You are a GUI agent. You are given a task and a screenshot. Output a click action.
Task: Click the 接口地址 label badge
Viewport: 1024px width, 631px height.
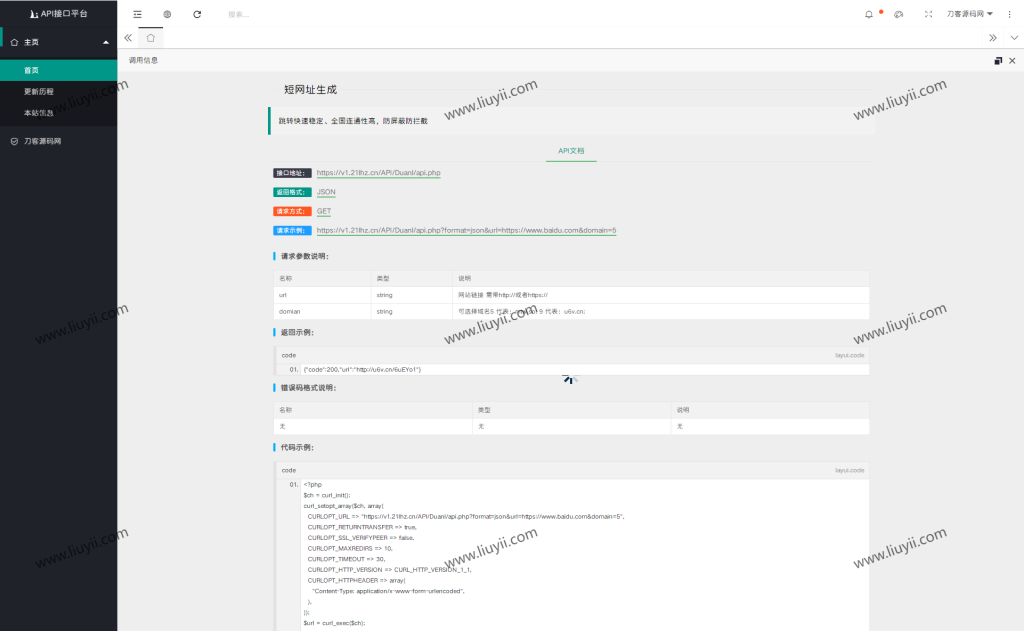pos(292,173)
